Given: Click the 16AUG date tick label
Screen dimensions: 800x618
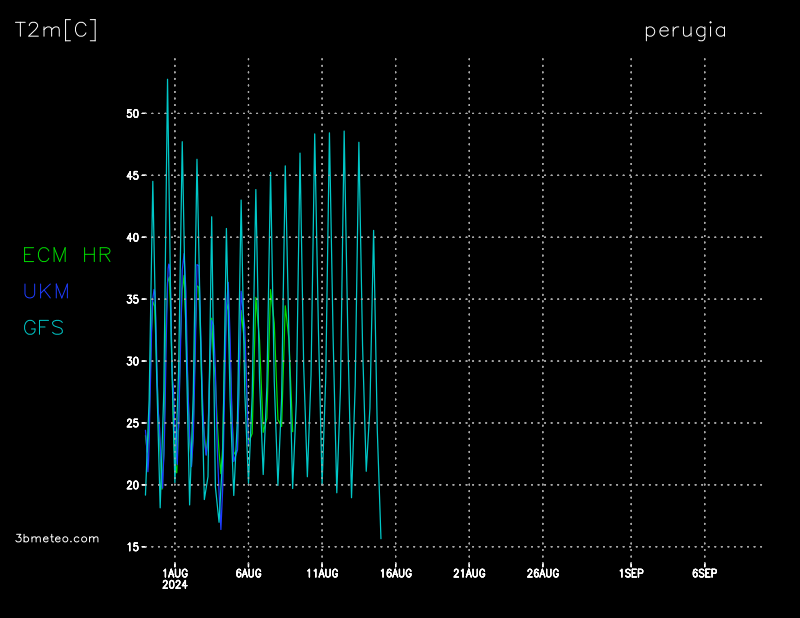Looking at the screenshot, I should pyautogui.click(x=396, y=573).
